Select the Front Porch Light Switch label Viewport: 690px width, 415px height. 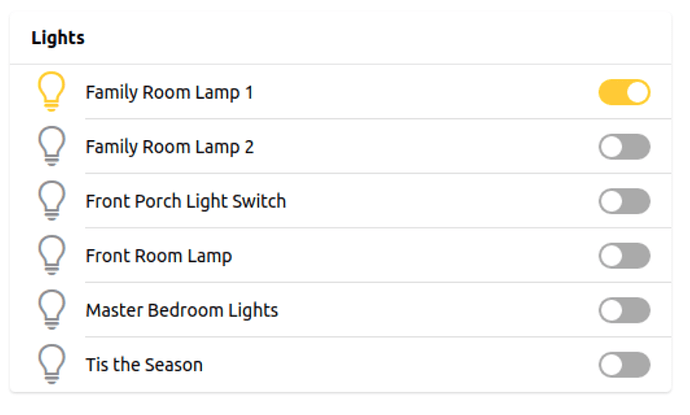tap(186, 202)
